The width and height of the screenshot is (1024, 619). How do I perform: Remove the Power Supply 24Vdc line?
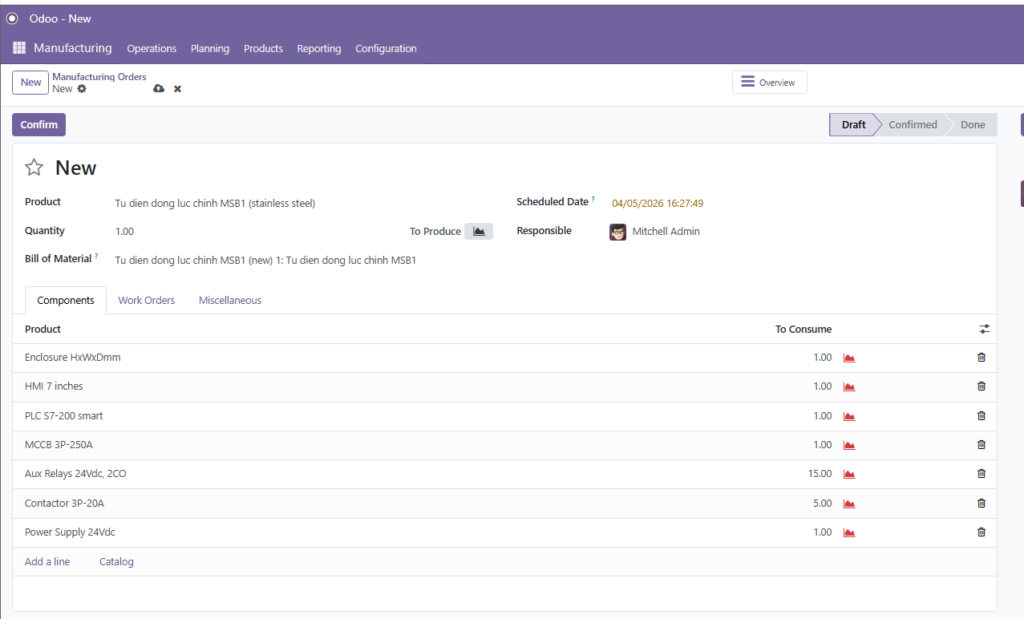[x=980, y=532]
